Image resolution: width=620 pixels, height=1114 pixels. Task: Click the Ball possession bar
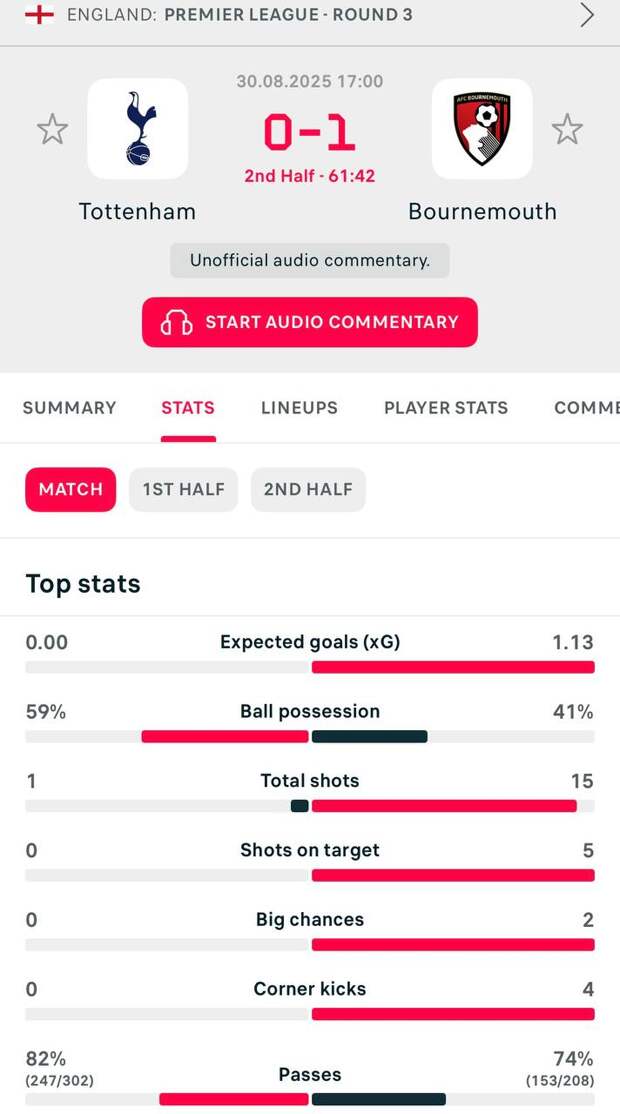(x=310, y=737)
